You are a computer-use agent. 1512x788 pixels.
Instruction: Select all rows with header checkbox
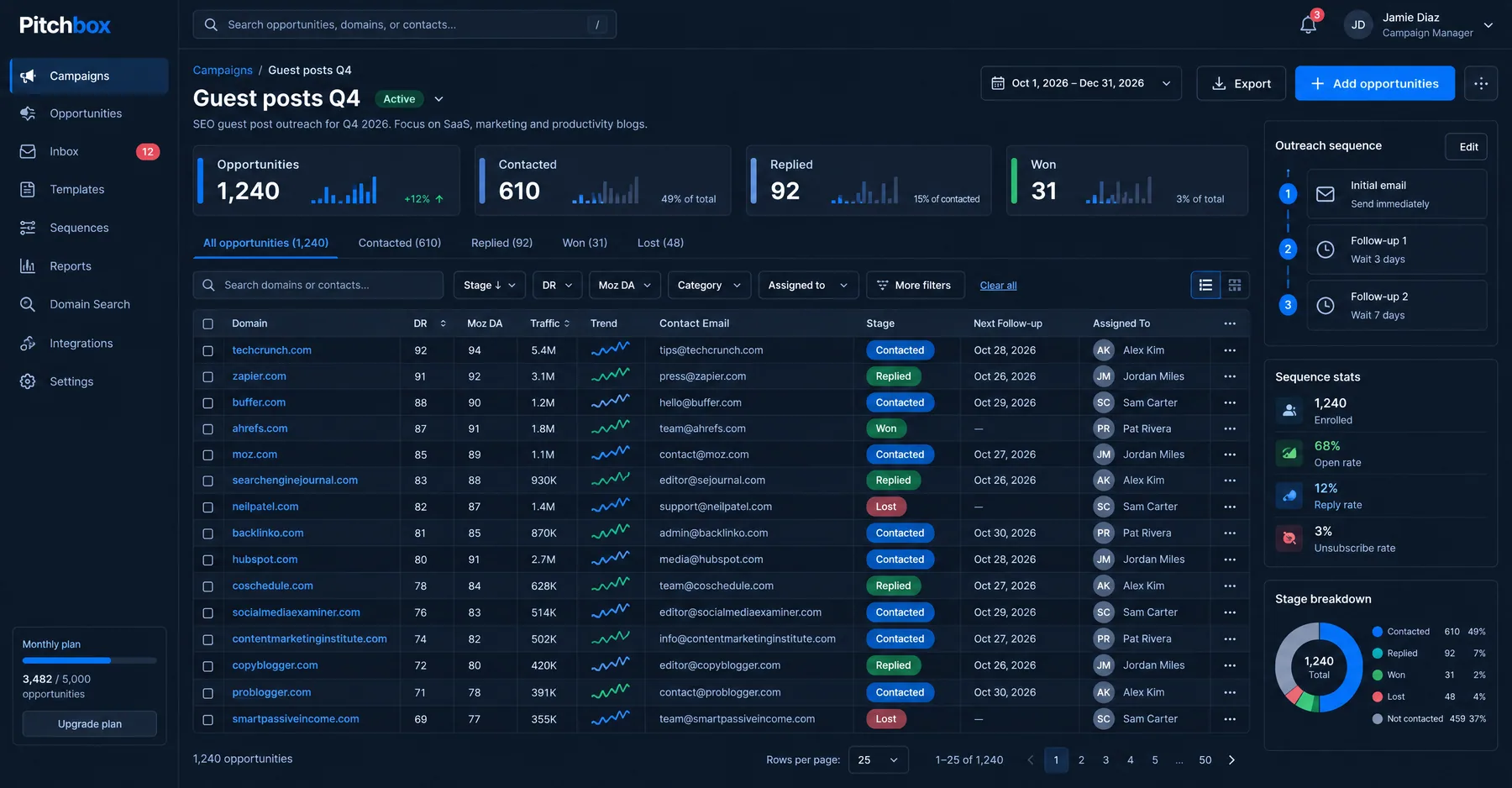[208, 323]
